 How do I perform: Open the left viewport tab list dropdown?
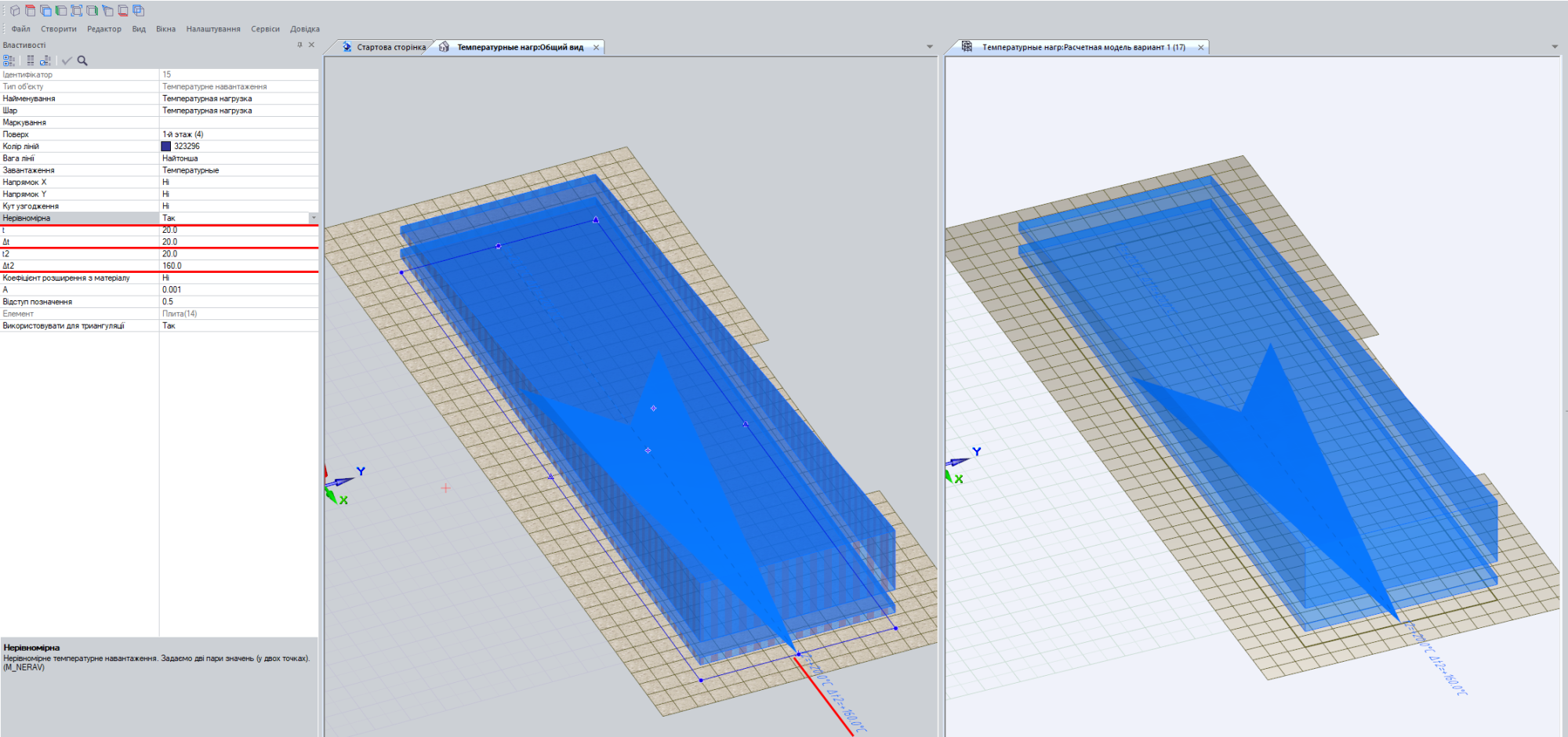pos(930,47)
